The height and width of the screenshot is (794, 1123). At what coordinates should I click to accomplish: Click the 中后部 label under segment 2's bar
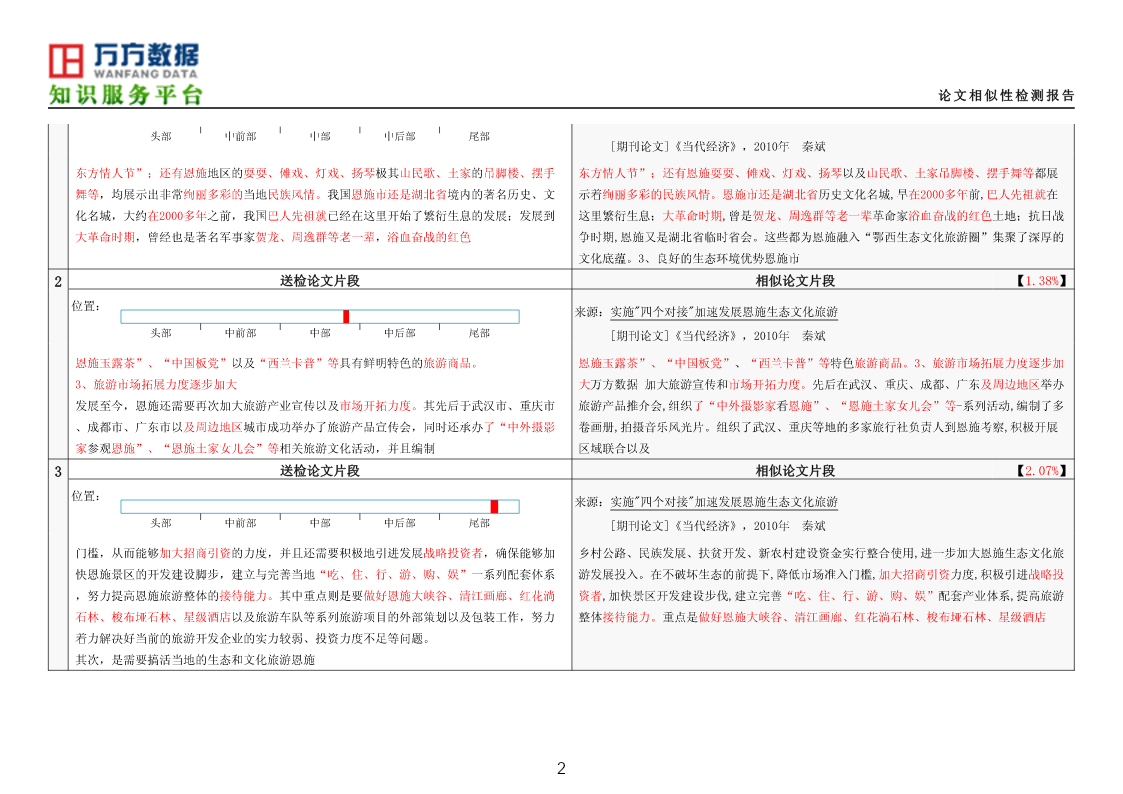click(400, 333)
